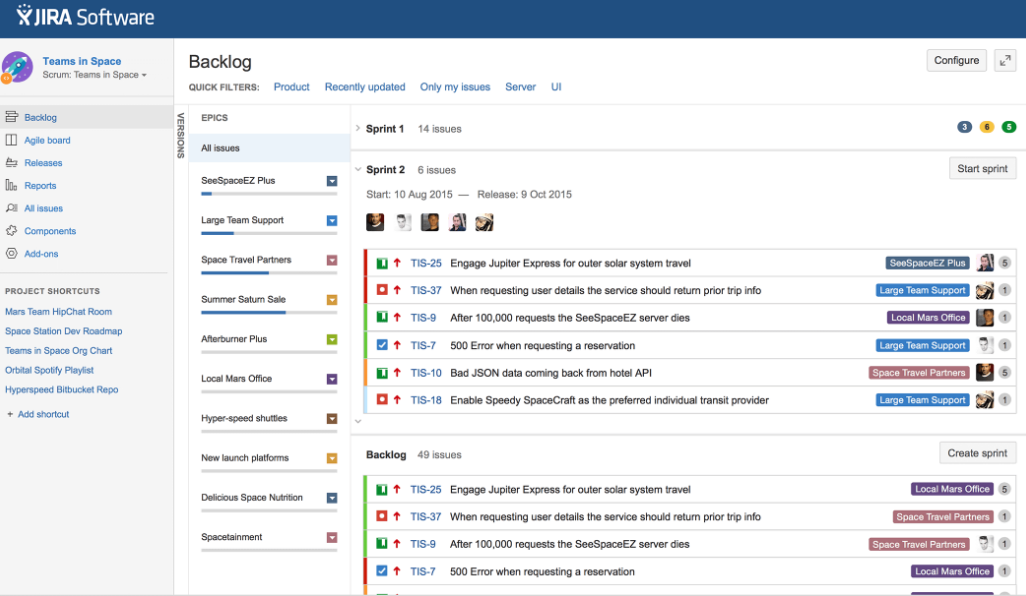The width and height of the screenshot is (1026, 596).
Task: Open the Afterburner Plus epic dropdown
Action: pos(332,340)
